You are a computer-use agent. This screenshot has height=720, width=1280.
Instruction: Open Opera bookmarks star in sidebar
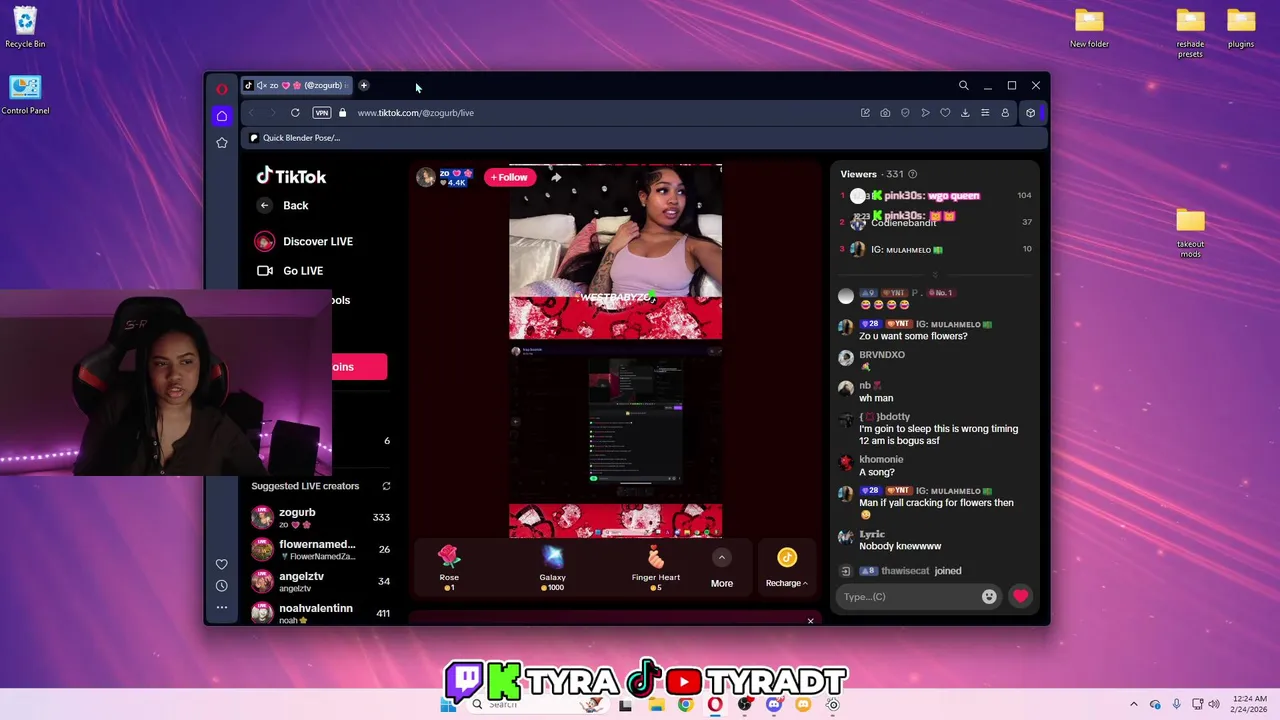pyautogui.click(x=222, y=143)
